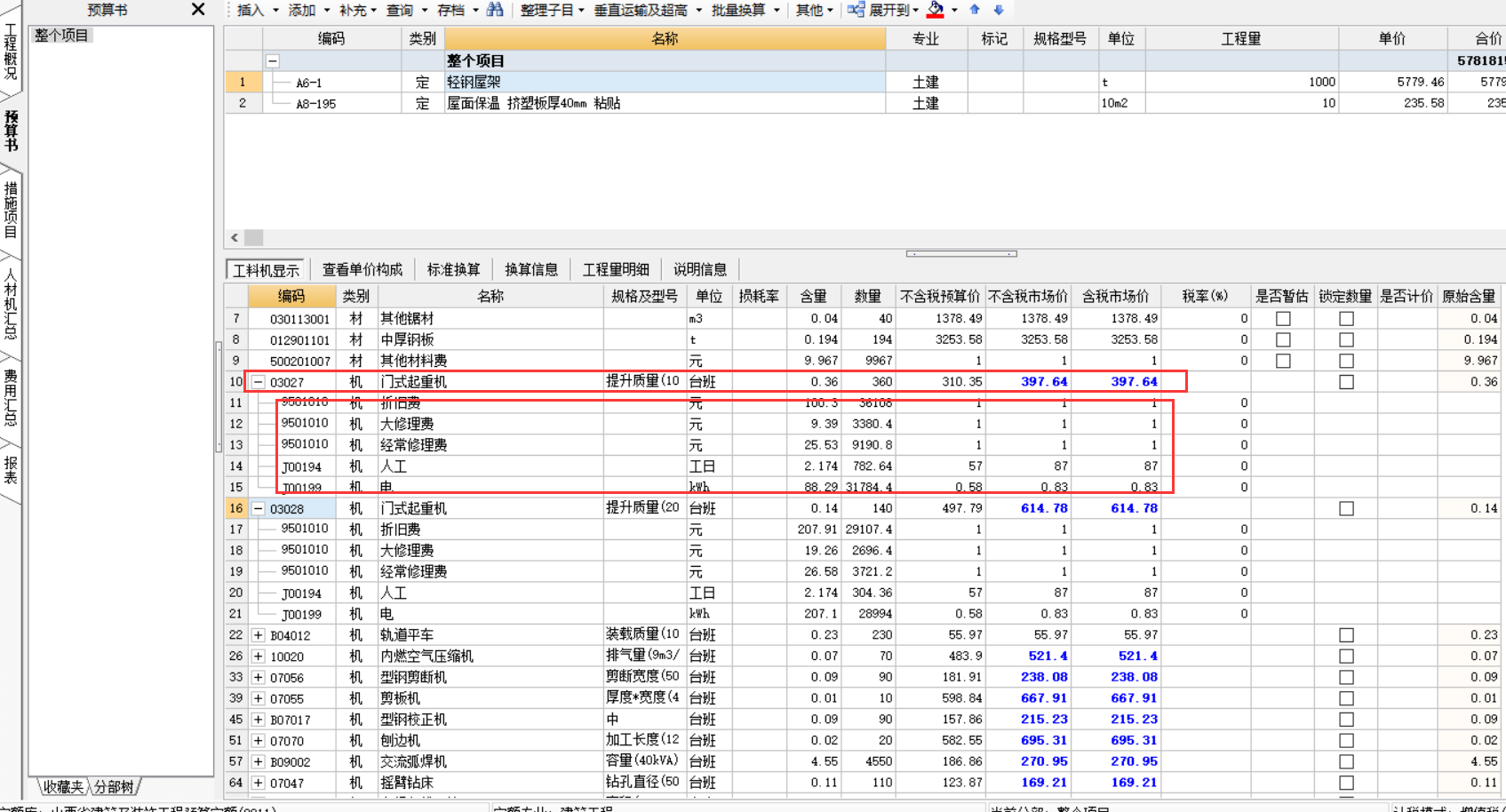1506x812 pixels.
Task: Click market price 397.64 in row 03027
Action: click(1028, 382)
